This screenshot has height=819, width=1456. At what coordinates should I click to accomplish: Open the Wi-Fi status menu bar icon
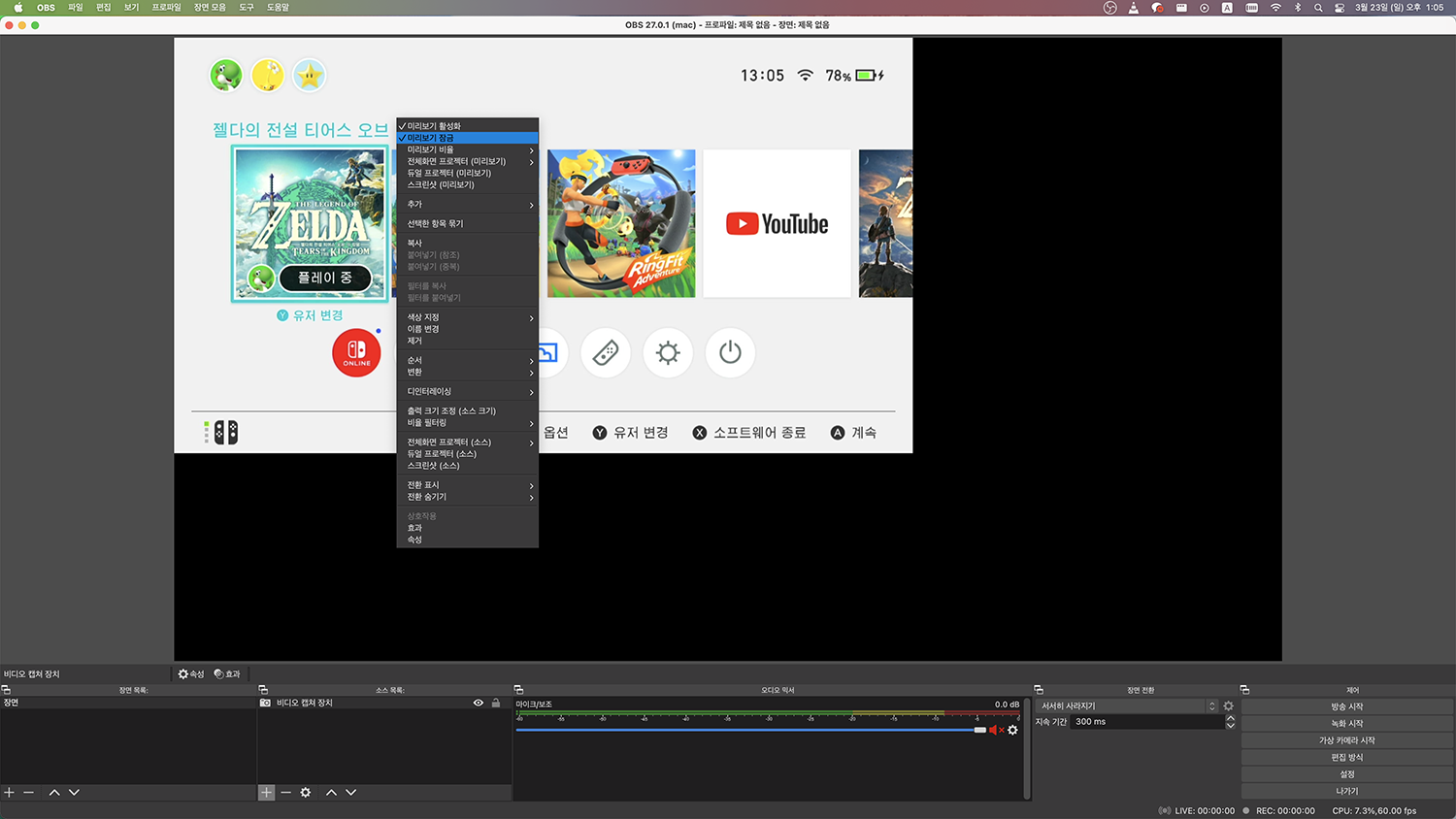point(1275,7)
